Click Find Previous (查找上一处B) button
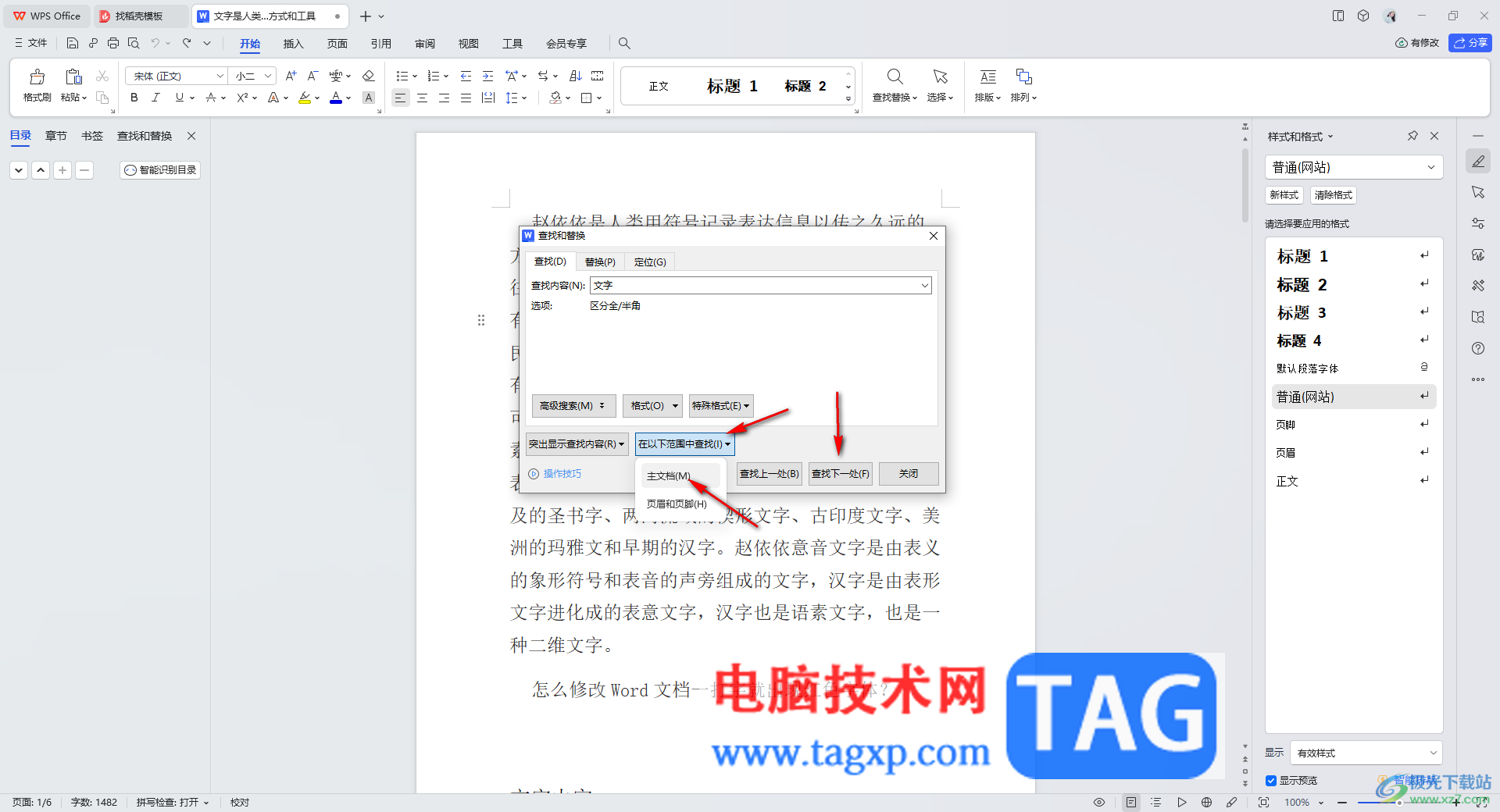 click(x=770, y=474)
